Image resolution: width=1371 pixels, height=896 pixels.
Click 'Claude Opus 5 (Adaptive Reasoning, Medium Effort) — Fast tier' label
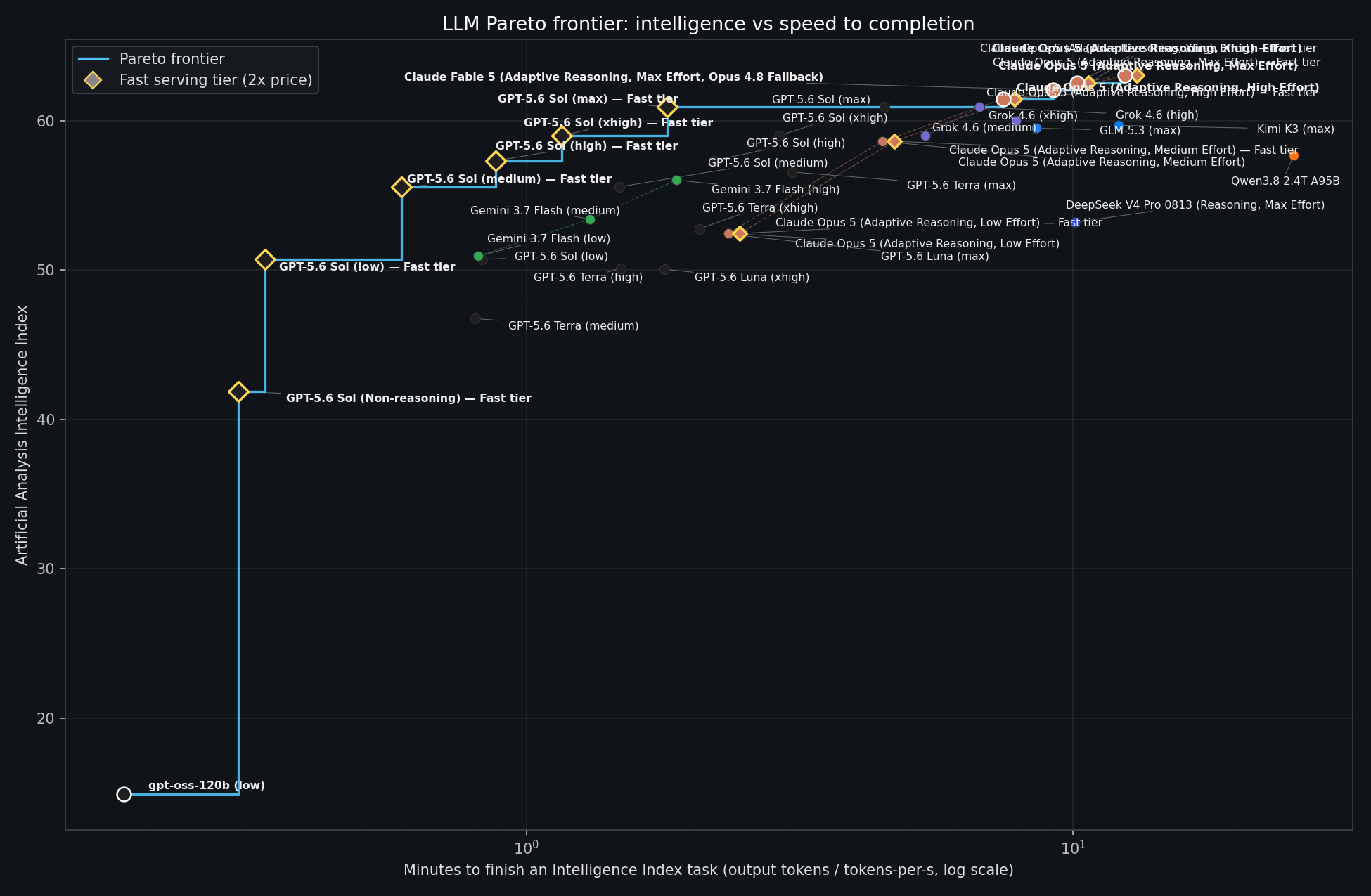coord(1124,150)
